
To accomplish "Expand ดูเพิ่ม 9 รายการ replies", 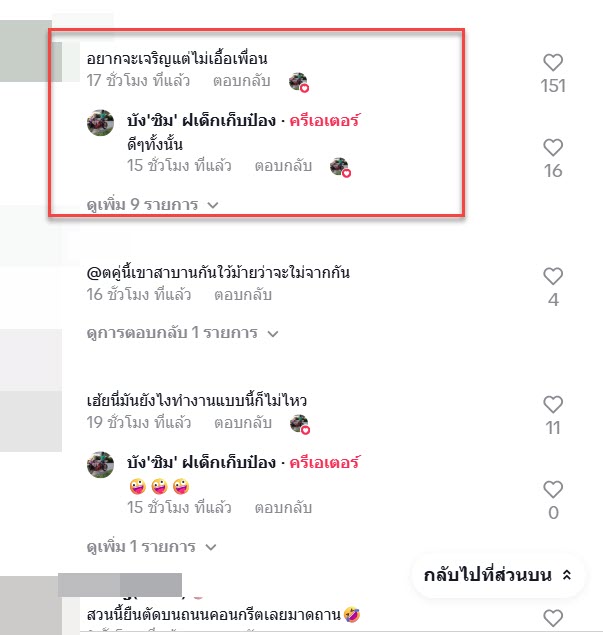I will pos(152,205).
